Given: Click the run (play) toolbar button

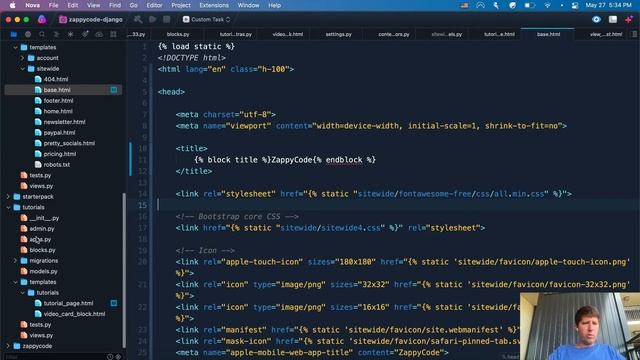Looking at the screenshot, I should click(x=153, y=19).
